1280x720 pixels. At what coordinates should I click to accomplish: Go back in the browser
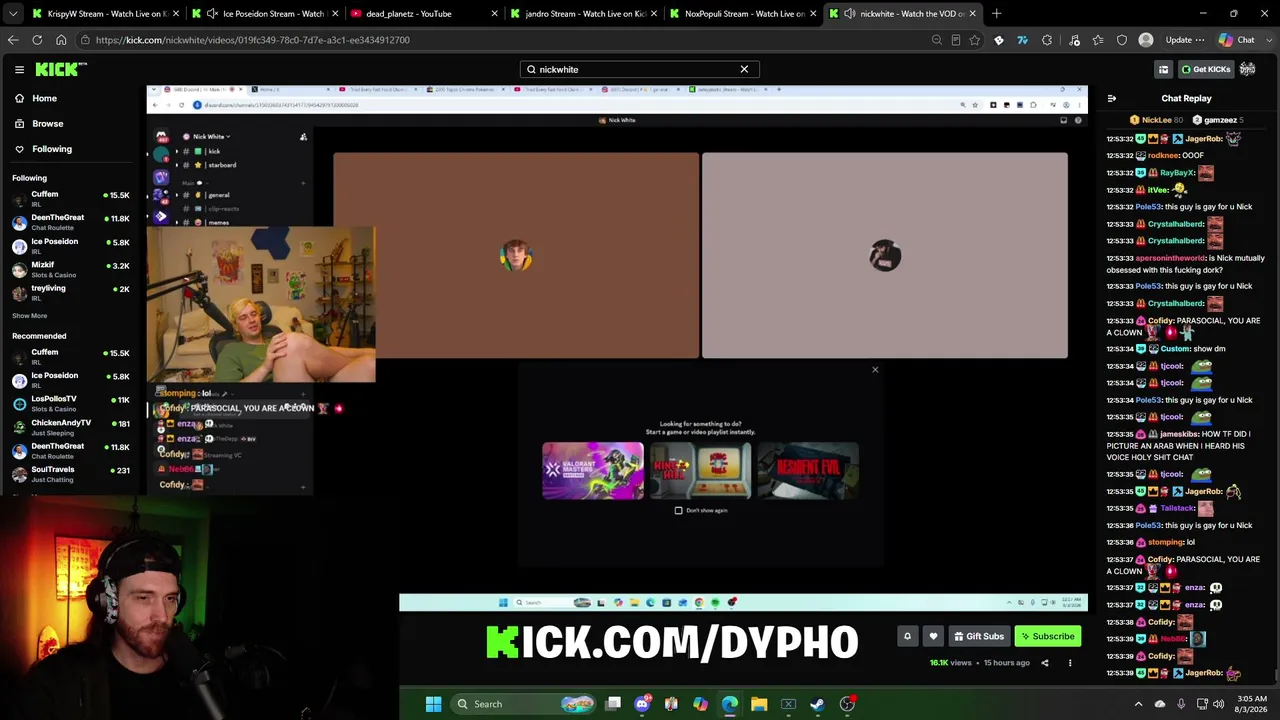13,40
